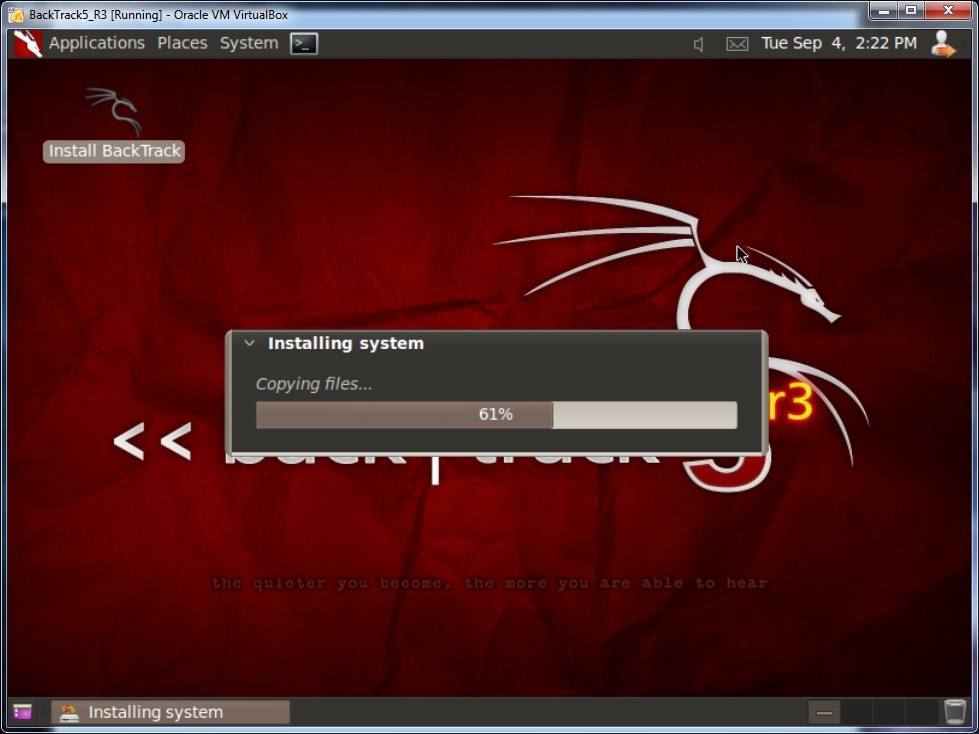
Task: Open the System menu
Action: coord(248,43)
